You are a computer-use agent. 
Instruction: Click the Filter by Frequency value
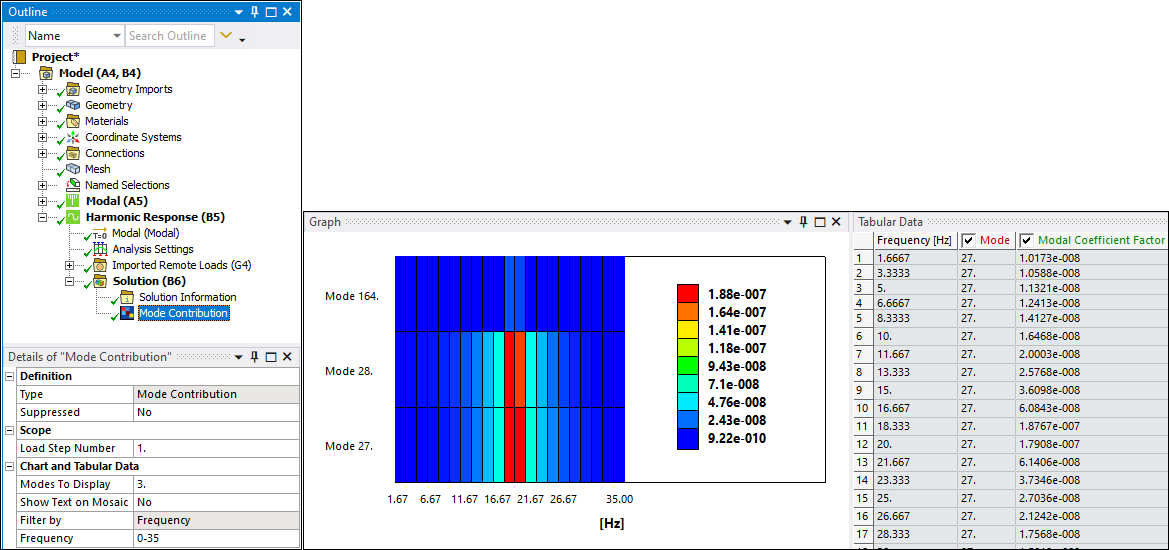tap(216, 520)
